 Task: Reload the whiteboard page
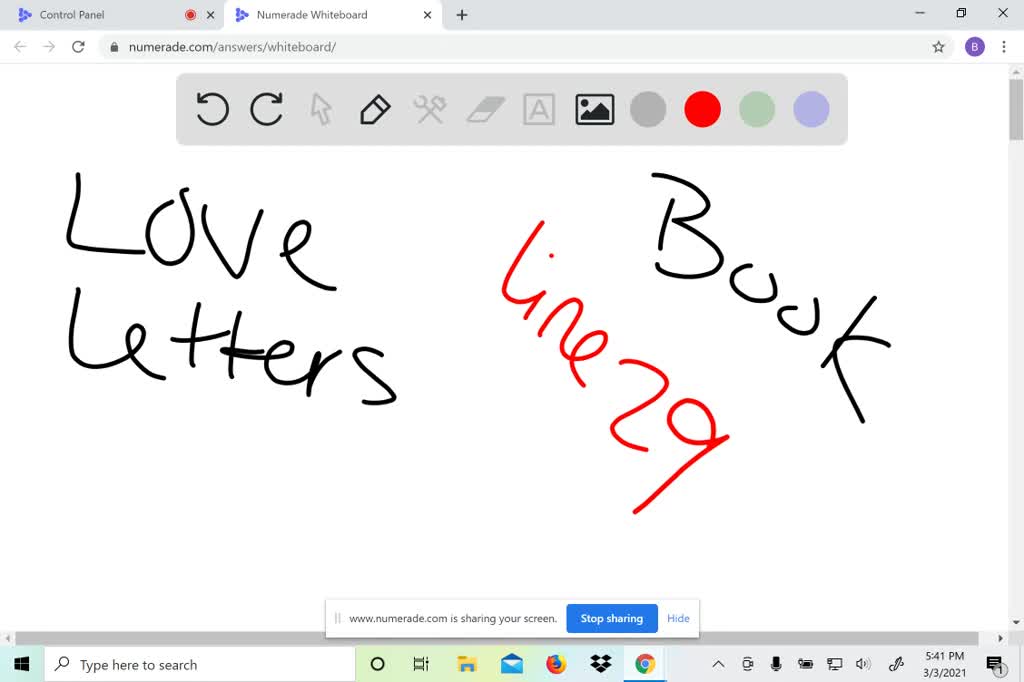click(x=79, y=47)
